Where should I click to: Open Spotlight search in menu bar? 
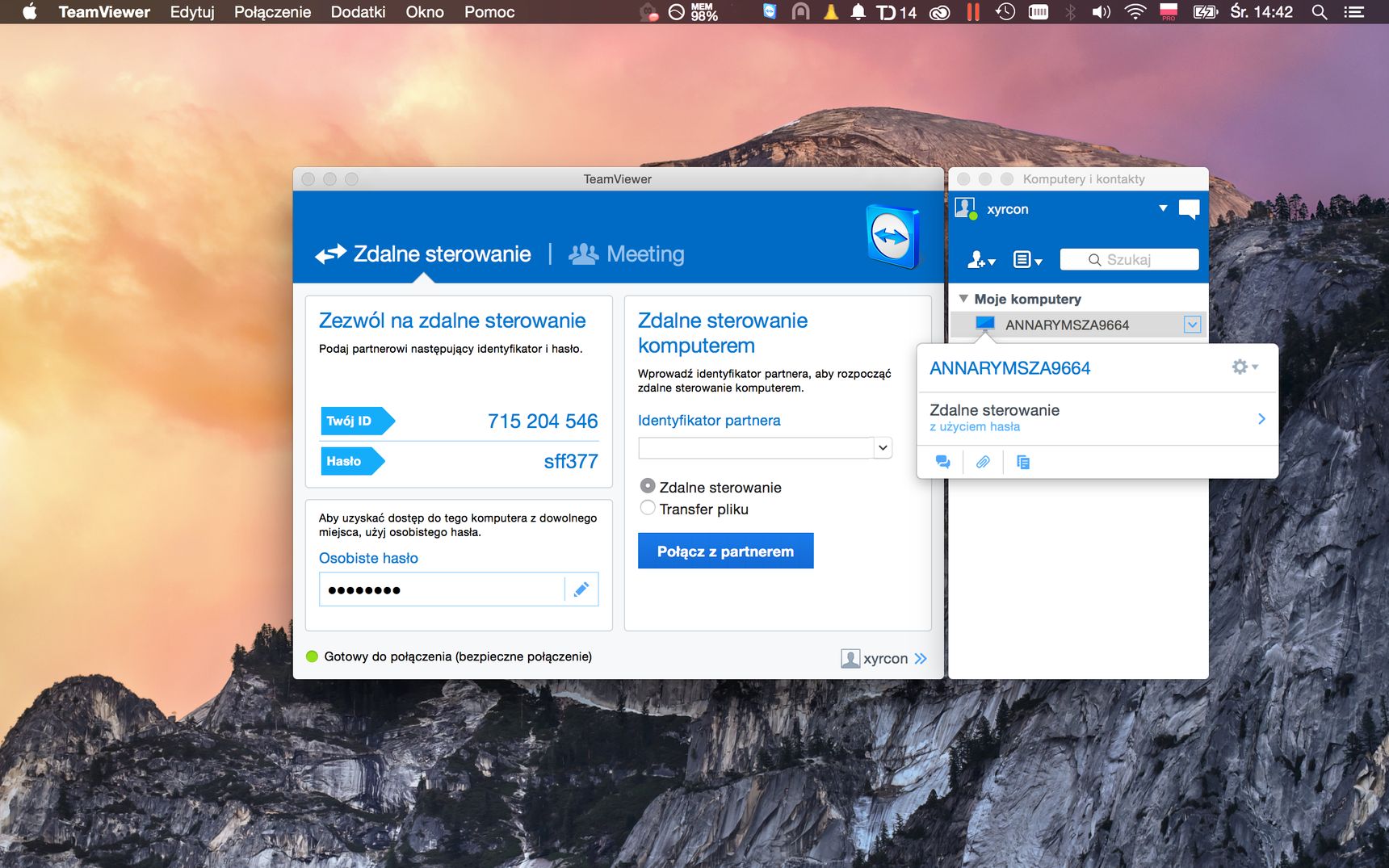pyautogui.click(x=1320, y=12)
